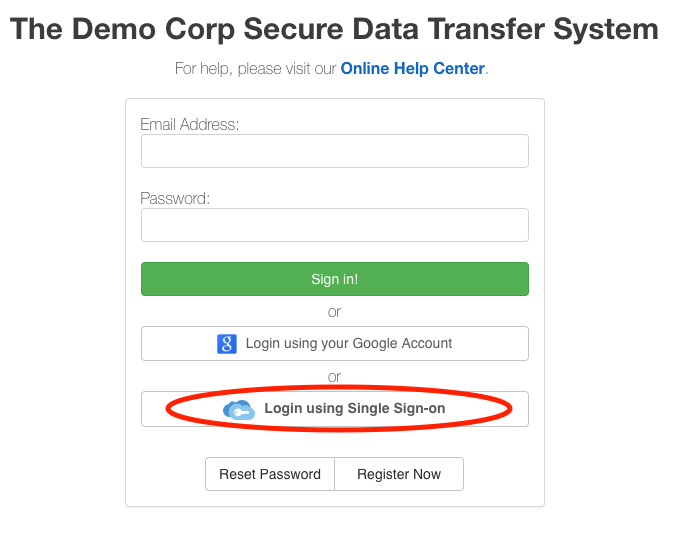Viewport: 677px width, 551px height.
Task: Click the 'Password:' label text
Action: (175, 199)
